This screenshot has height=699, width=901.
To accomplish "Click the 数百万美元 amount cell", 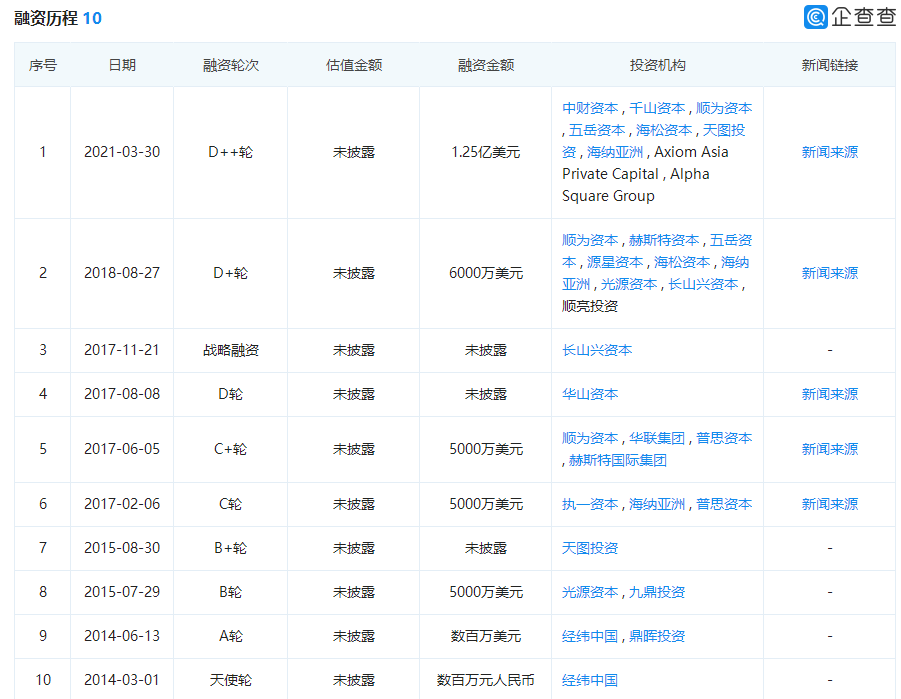I will pyautogui.click(x=486, y=636).
